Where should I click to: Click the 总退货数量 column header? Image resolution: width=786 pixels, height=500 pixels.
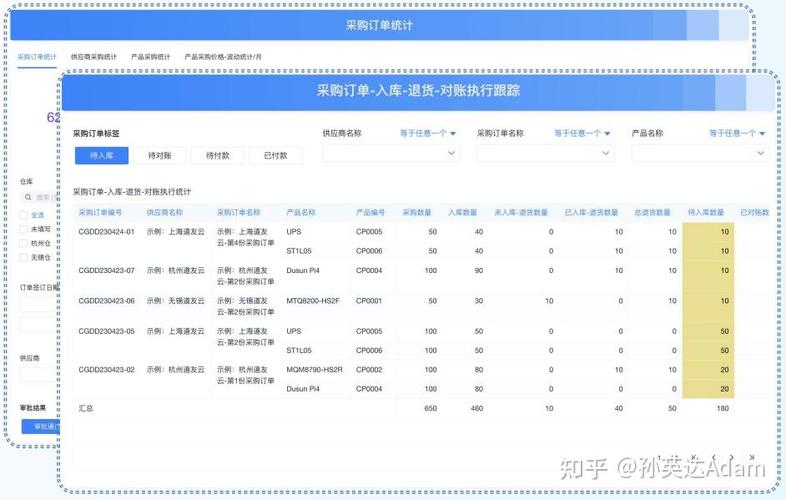tap(652, 212)
